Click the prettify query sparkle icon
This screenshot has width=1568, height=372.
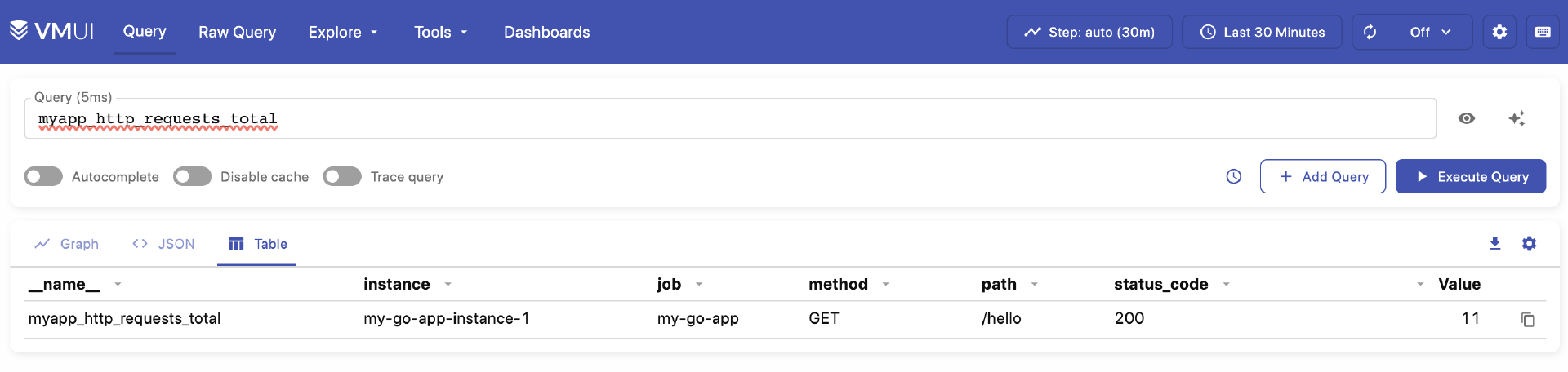pos(1517,118)
